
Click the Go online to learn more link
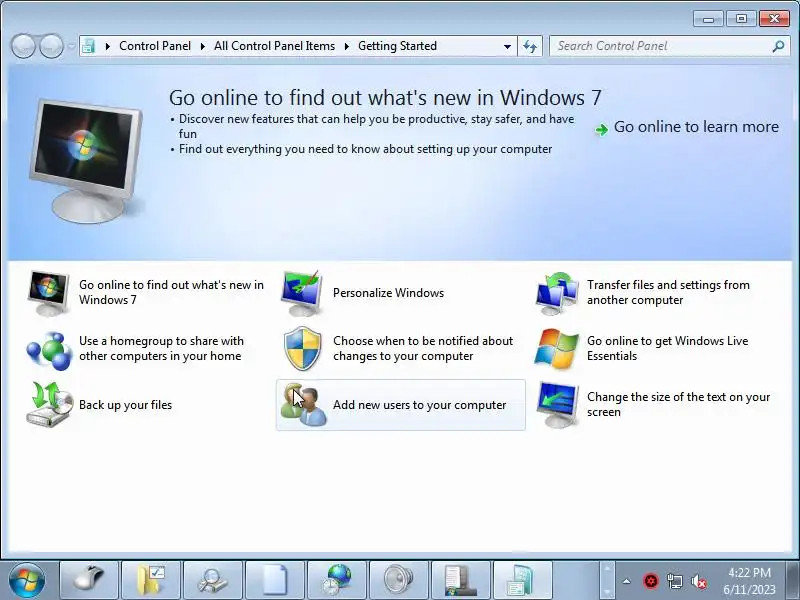[696, 127]
